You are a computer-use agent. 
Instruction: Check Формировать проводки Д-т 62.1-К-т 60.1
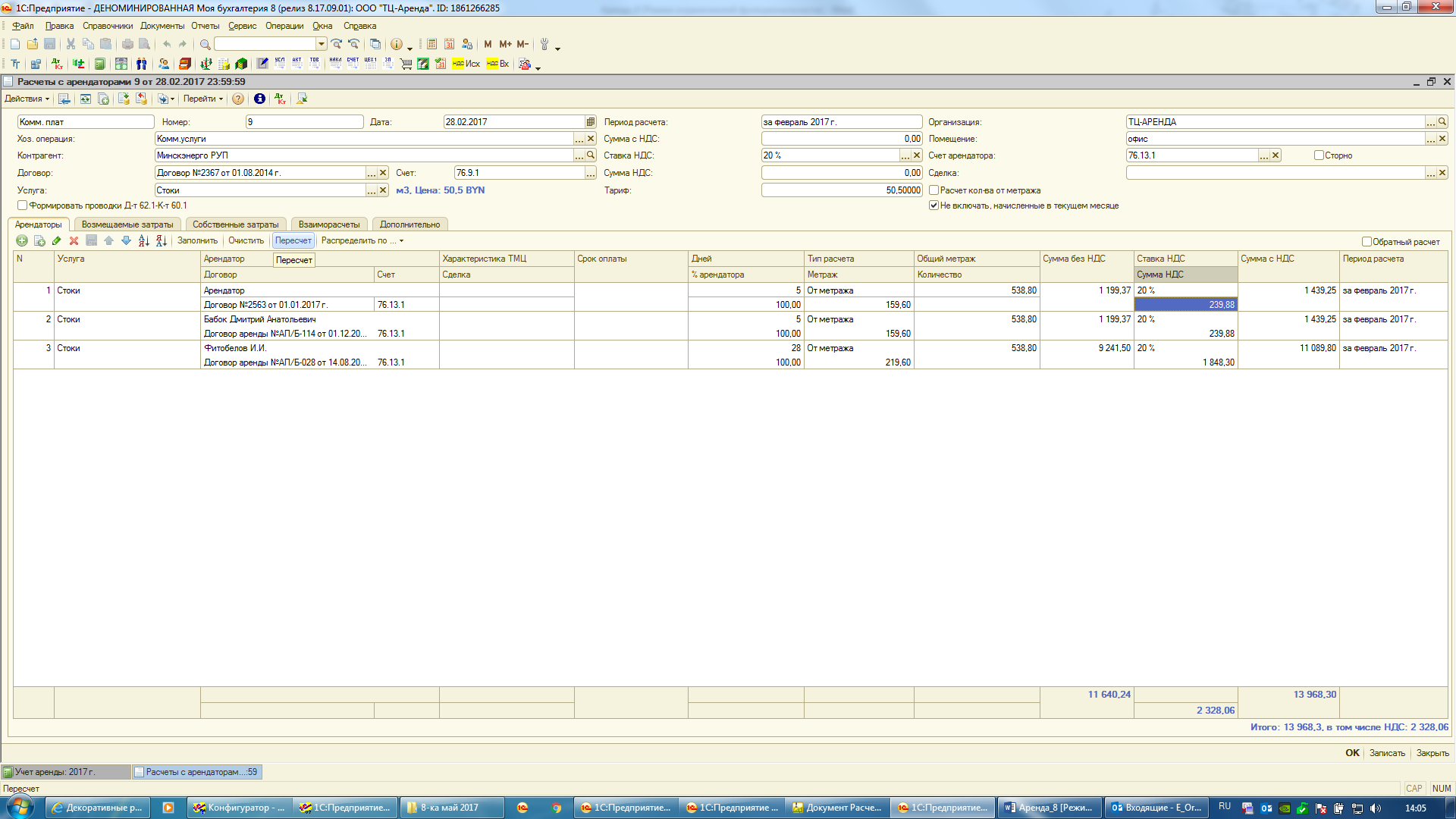(23, 206)
